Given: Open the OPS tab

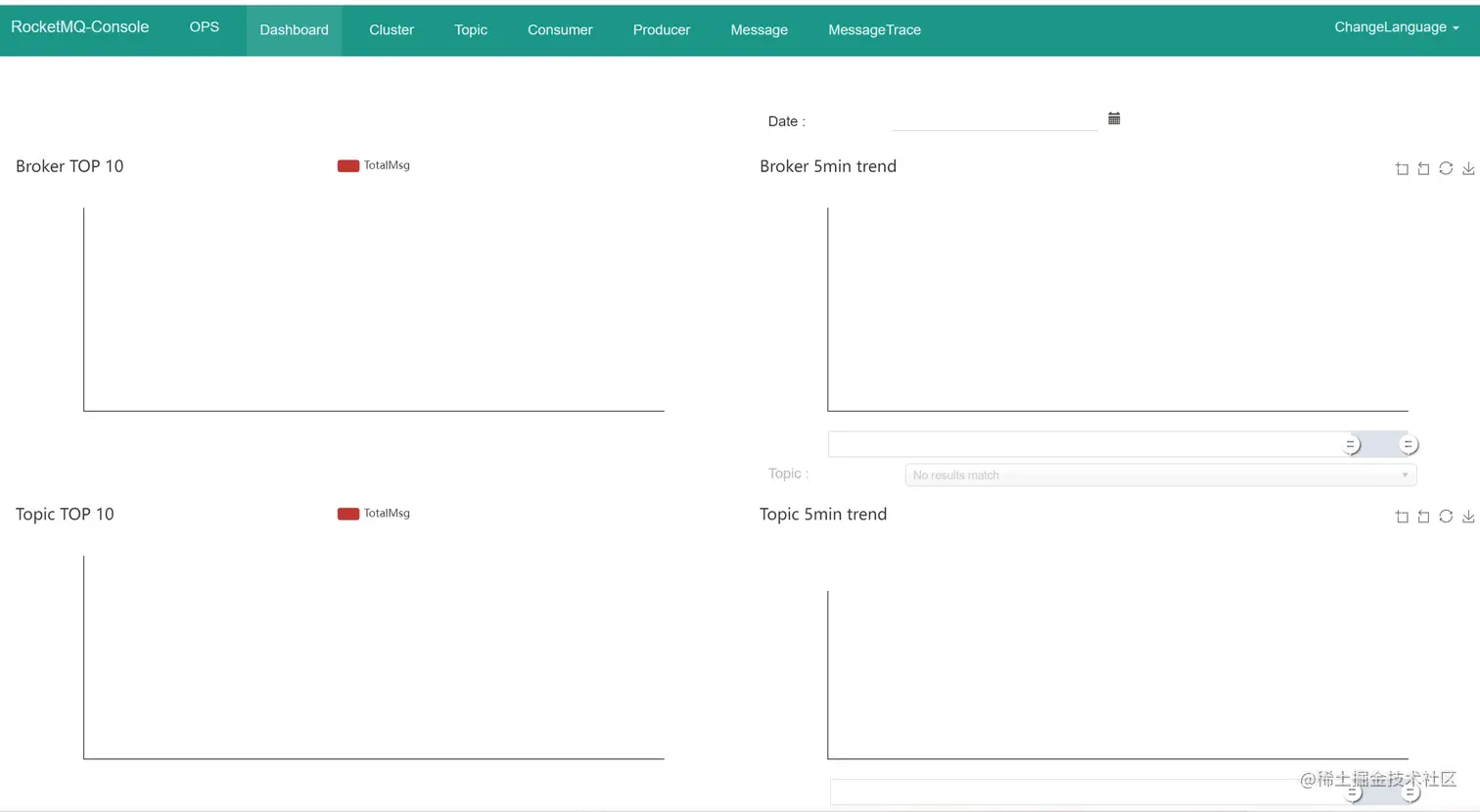Looking at the screenshot, I should pos(205,27).
